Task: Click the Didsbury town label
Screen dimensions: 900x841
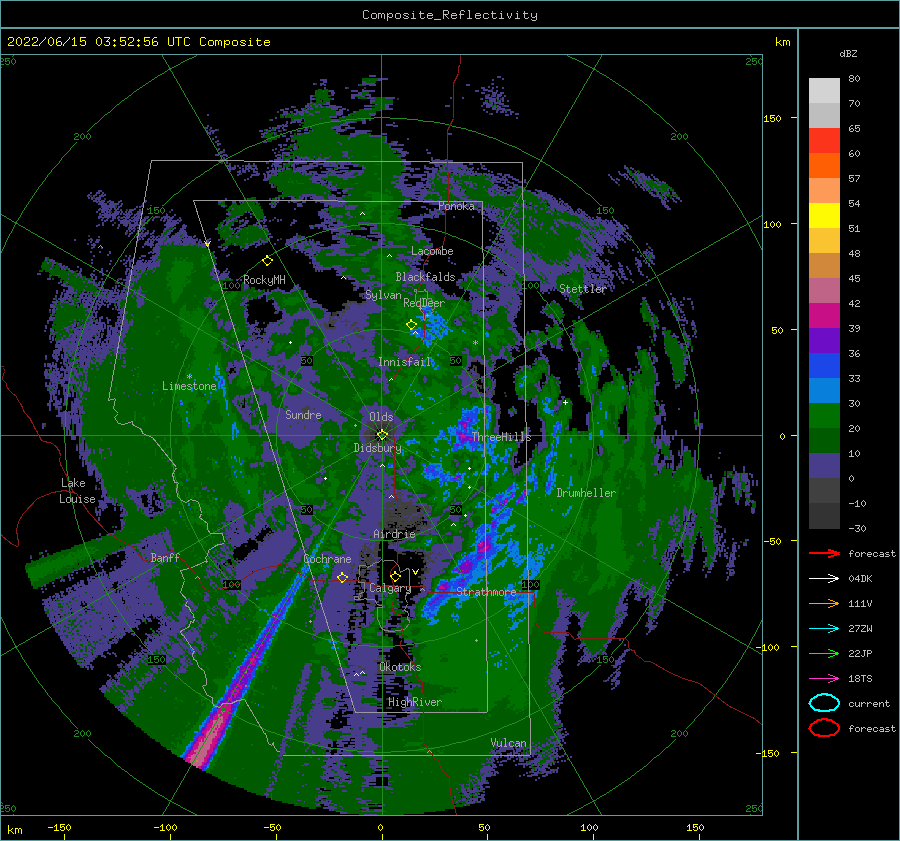Action: point(377,448)
